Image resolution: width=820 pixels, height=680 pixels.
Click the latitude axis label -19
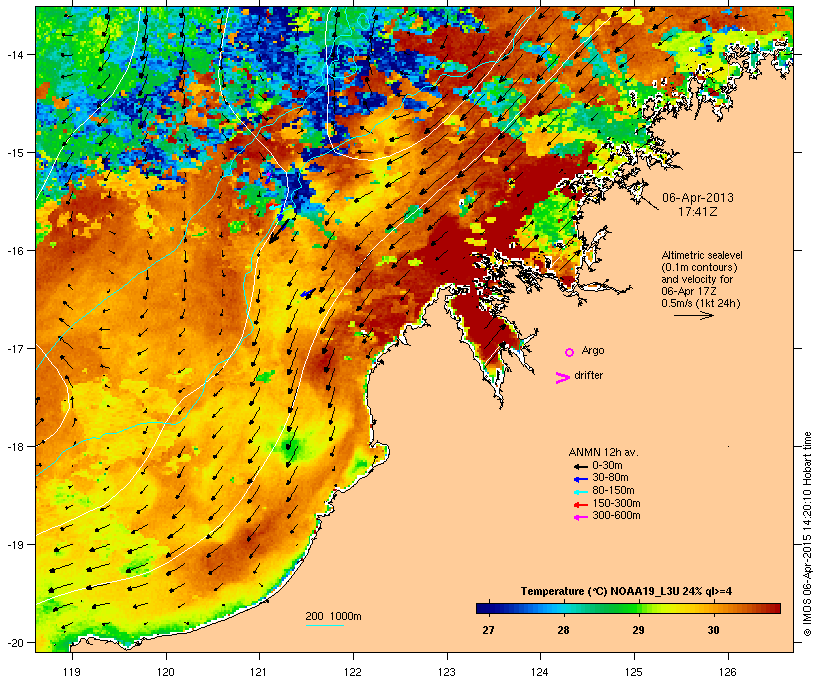(x=14, y=545)
